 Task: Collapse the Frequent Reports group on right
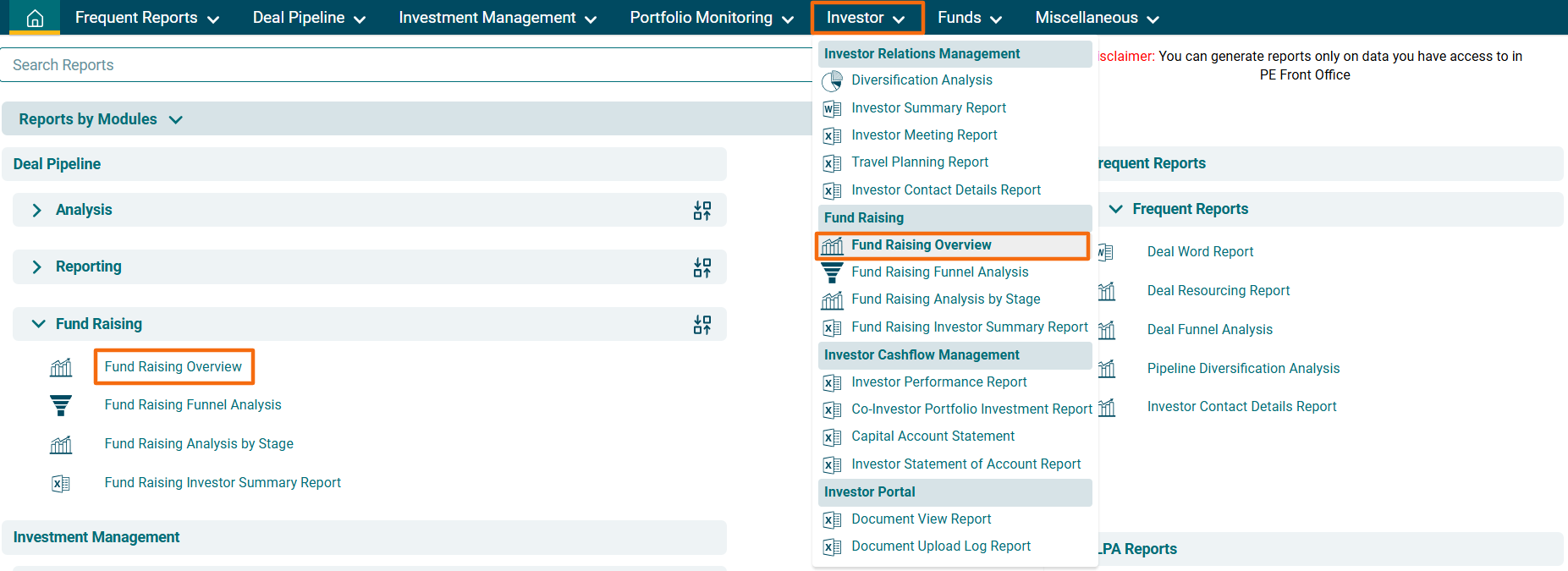(1116, 209)
